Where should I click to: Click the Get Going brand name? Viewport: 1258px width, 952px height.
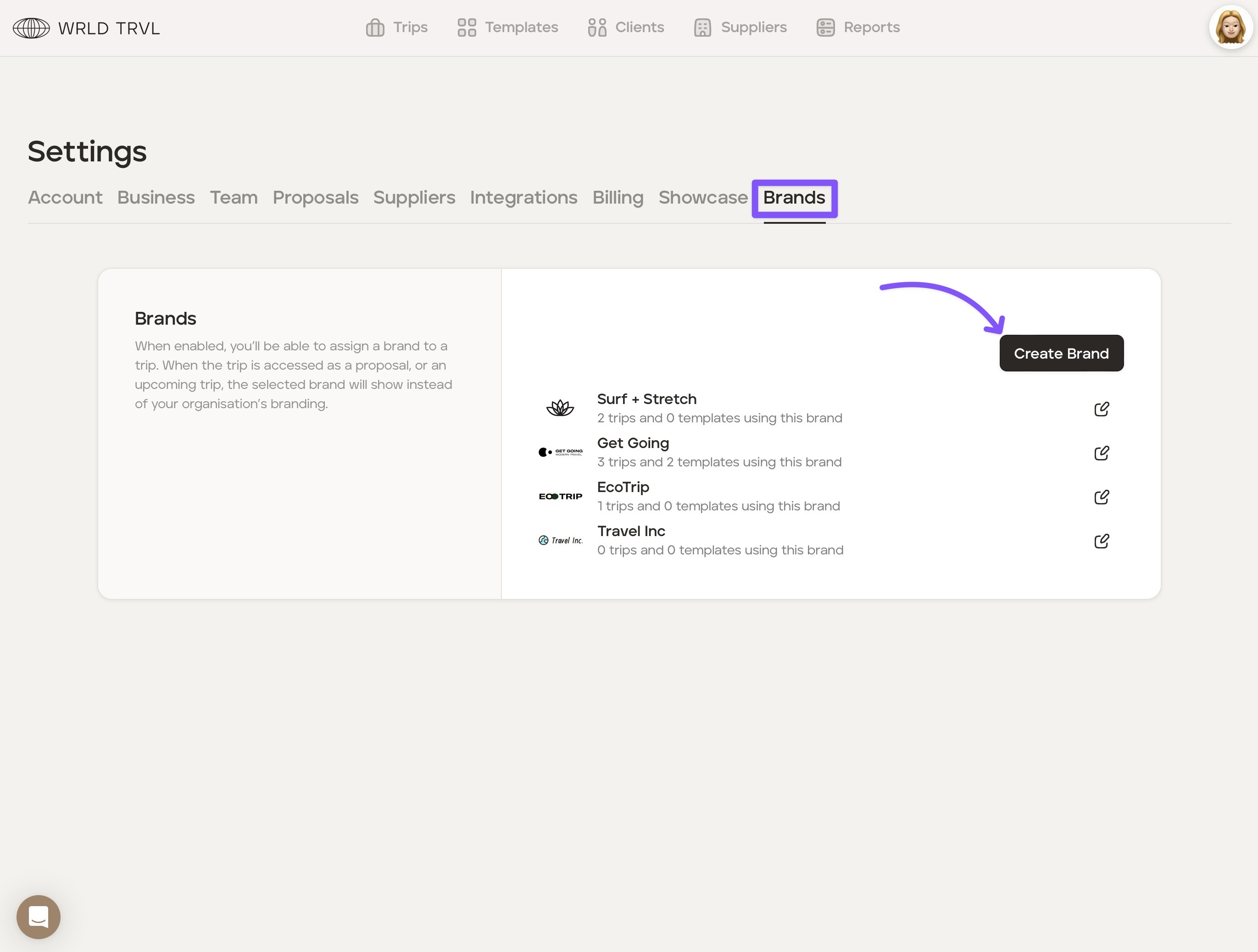point(633,443)
